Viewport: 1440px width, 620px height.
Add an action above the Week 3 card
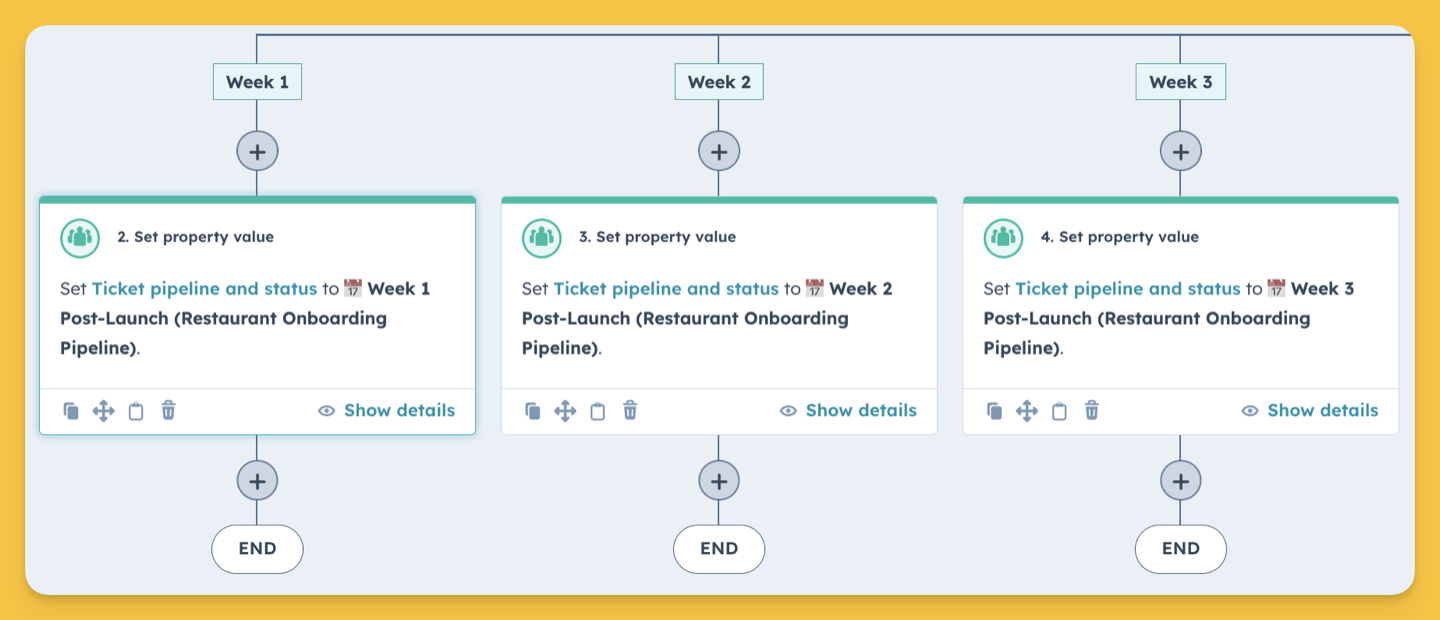(1181, 152)
